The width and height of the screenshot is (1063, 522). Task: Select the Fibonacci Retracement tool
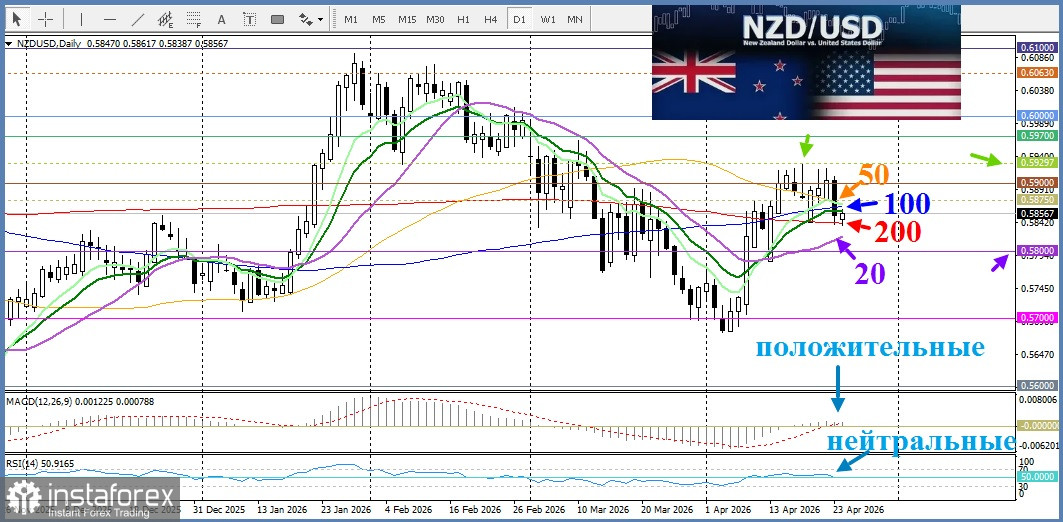tap(194, 19)
